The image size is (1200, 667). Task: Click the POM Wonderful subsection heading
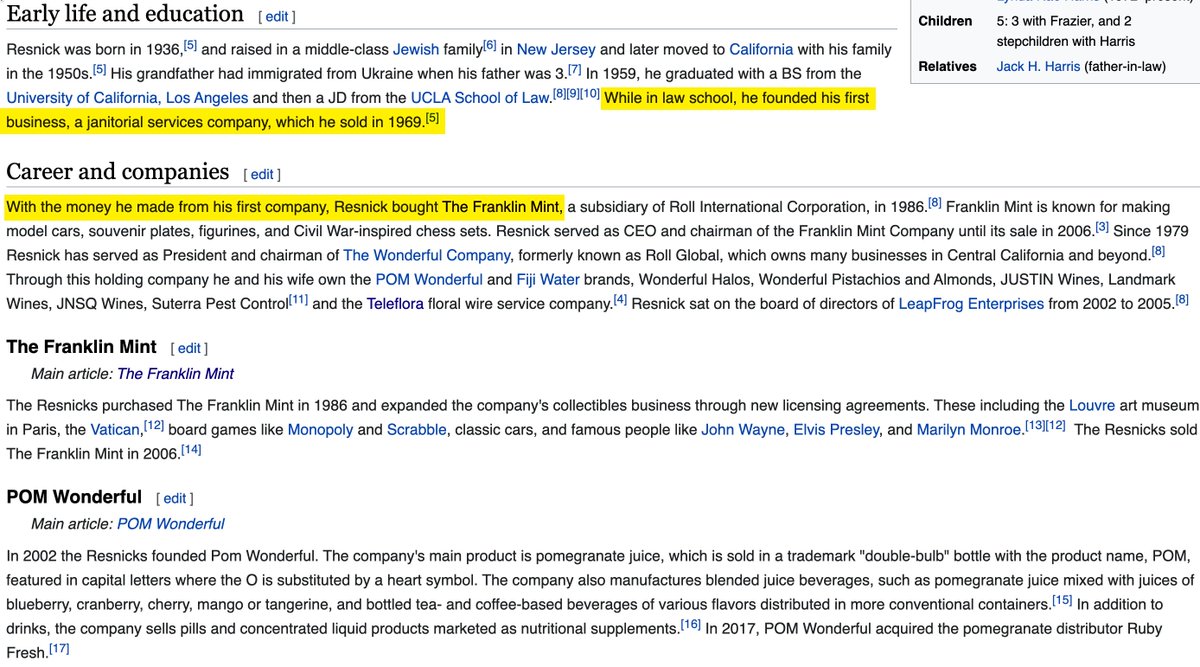[x=74, y=497]
